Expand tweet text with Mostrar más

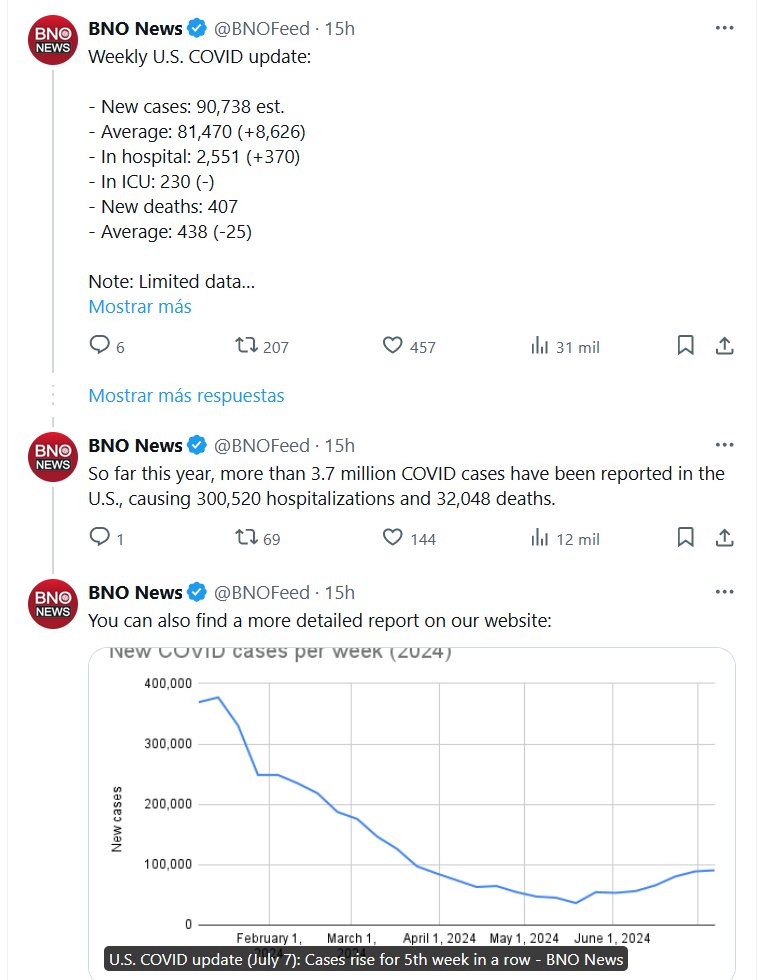click(140, 307)
